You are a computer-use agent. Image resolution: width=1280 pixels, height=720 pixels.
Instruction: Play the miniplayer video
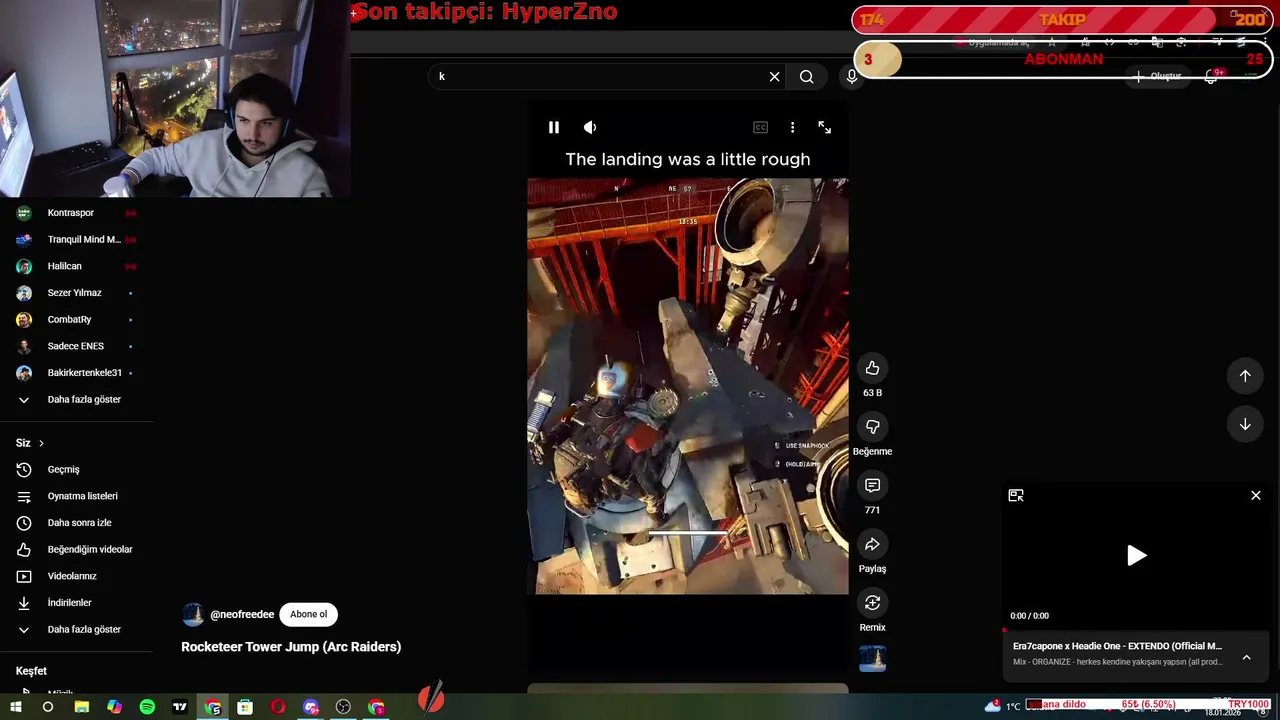[1136, 556]
